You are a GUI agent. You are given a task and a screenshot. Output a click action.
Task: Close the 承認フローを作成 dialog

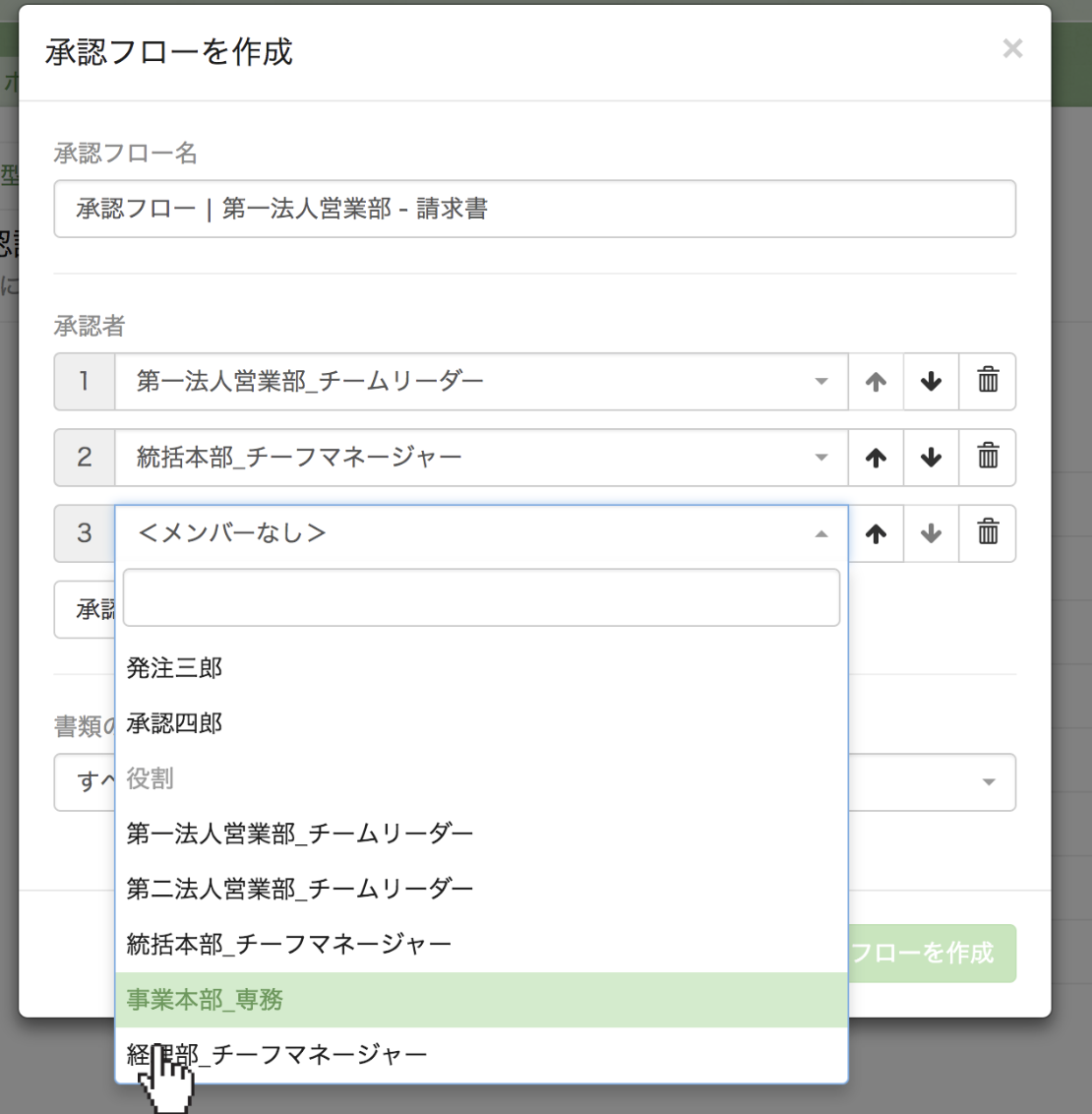[1012, 49]
